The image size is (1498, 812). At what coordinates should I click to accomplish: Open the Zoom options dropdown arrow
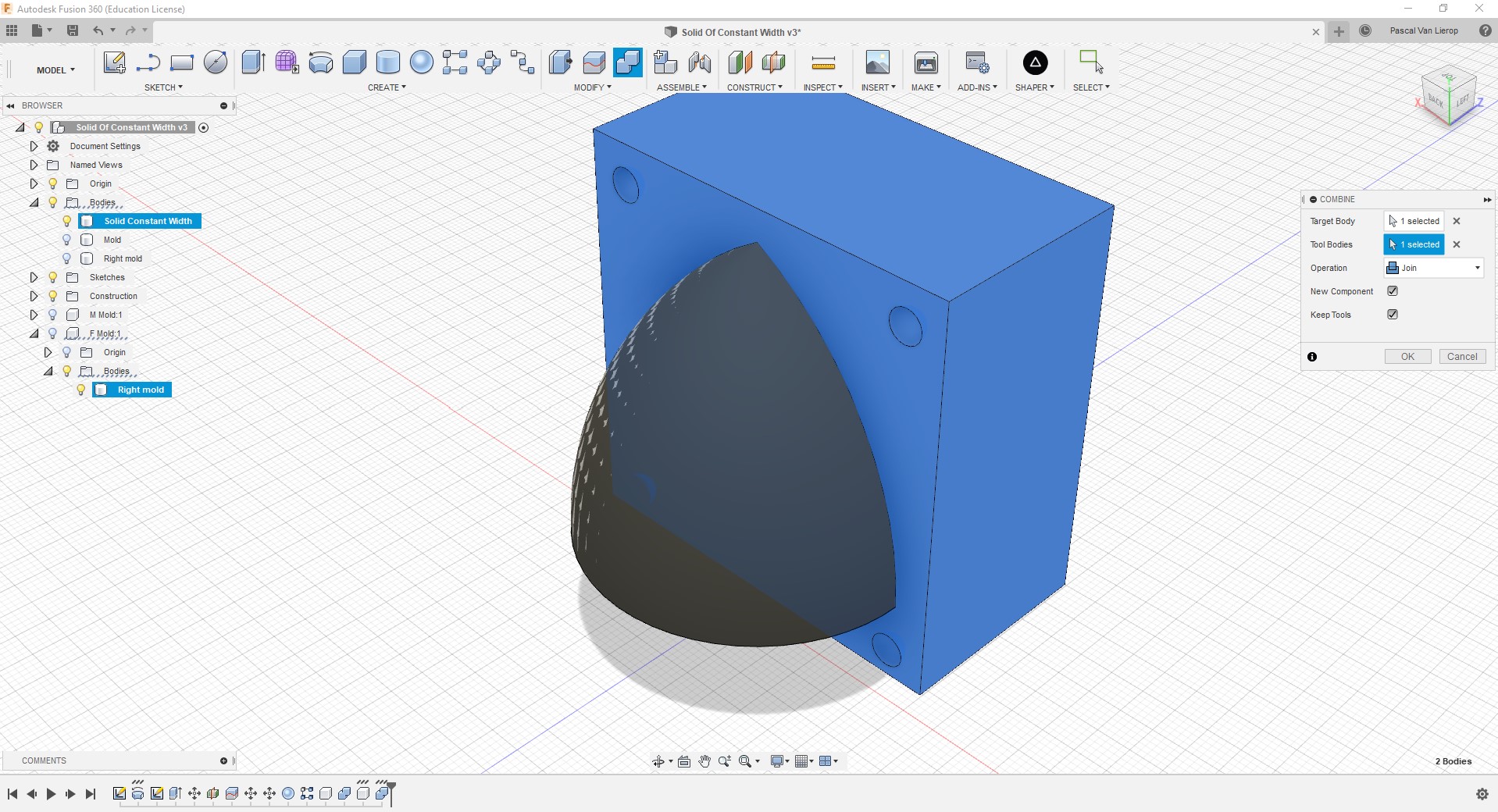coord(758,761)
